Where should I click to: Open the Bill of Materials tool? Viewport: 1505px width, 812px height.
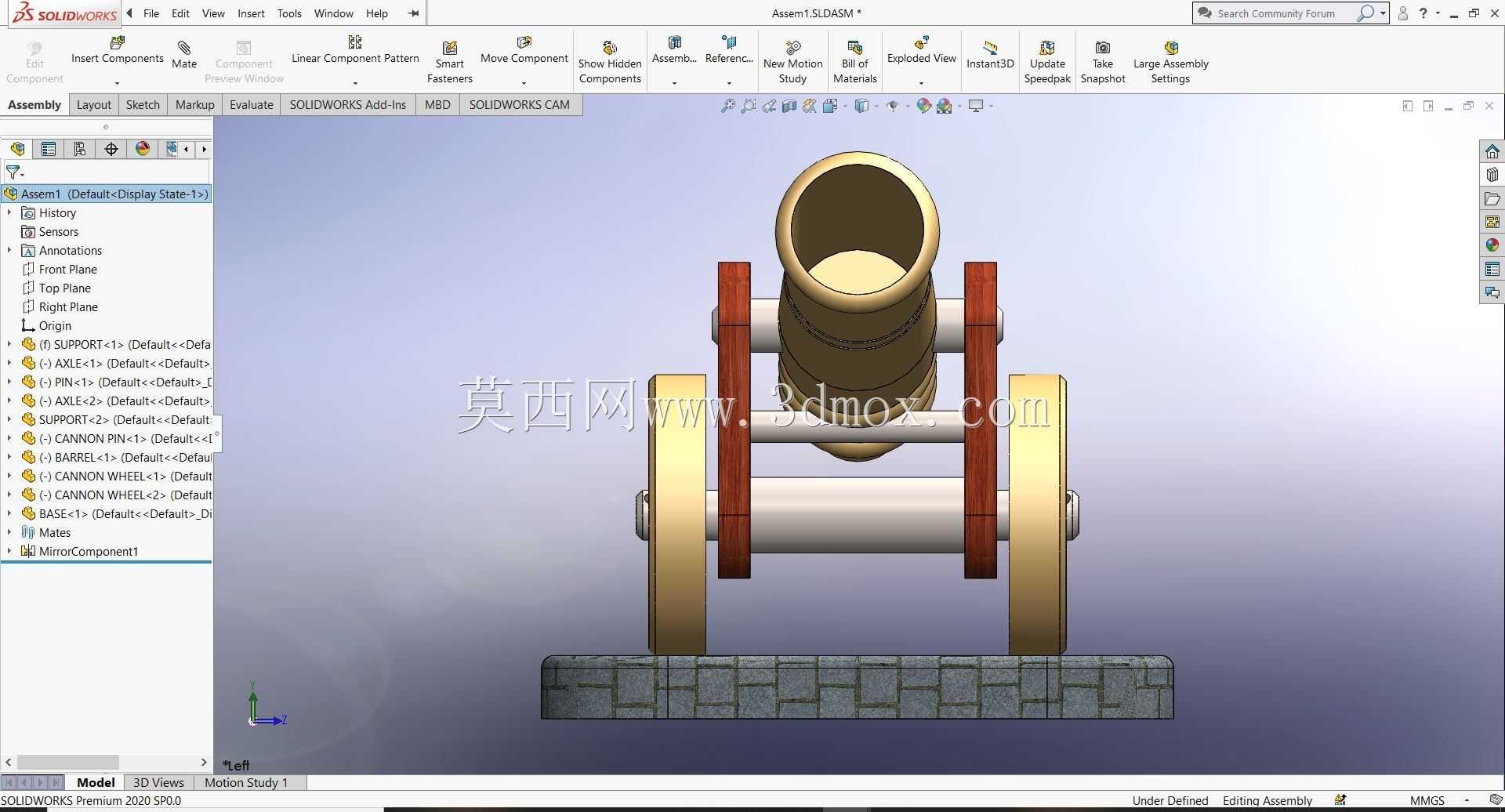(x=854, y=62)
